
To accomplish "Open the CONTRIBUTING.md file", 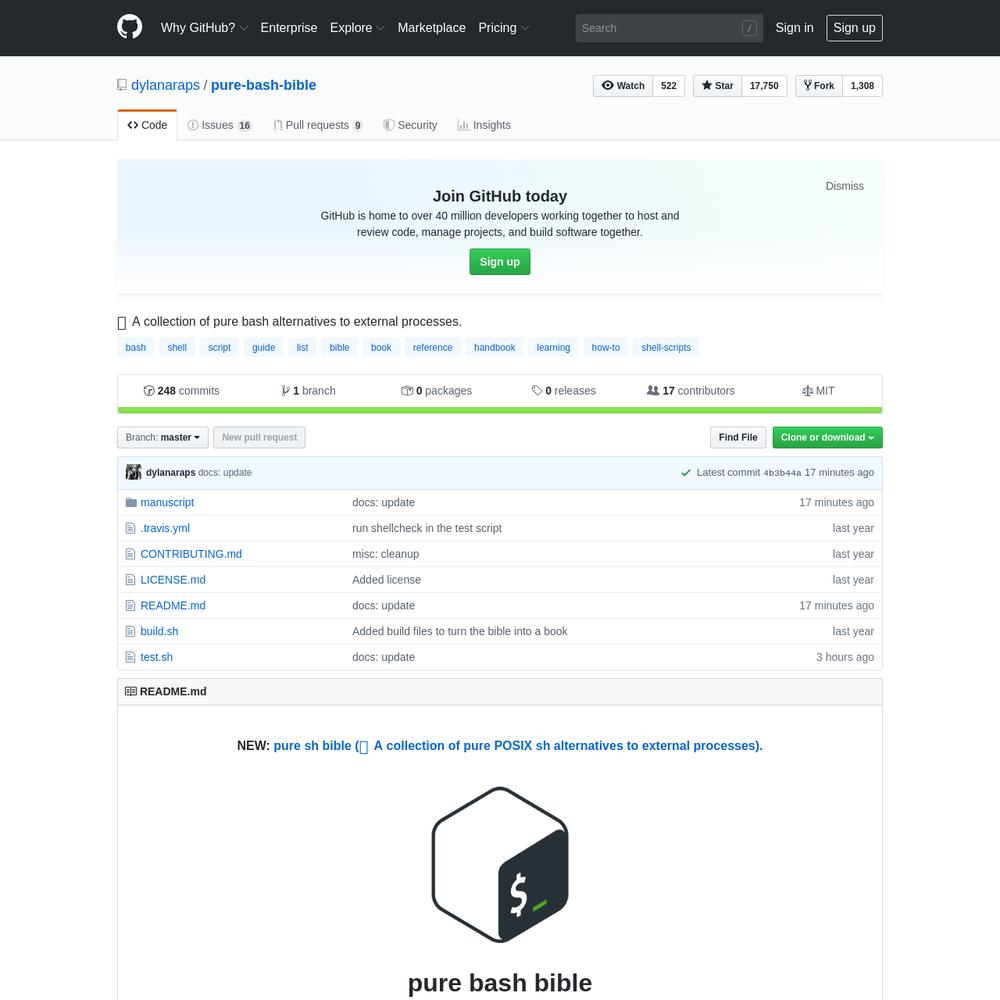I will tap(191, 554).
